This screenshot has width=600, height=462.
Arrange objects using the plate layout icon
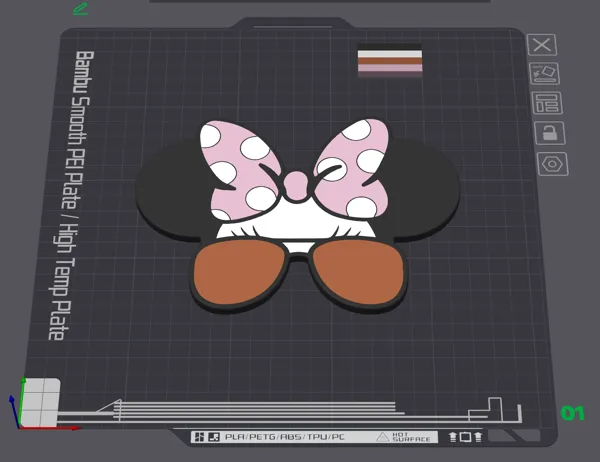point(547,103)
